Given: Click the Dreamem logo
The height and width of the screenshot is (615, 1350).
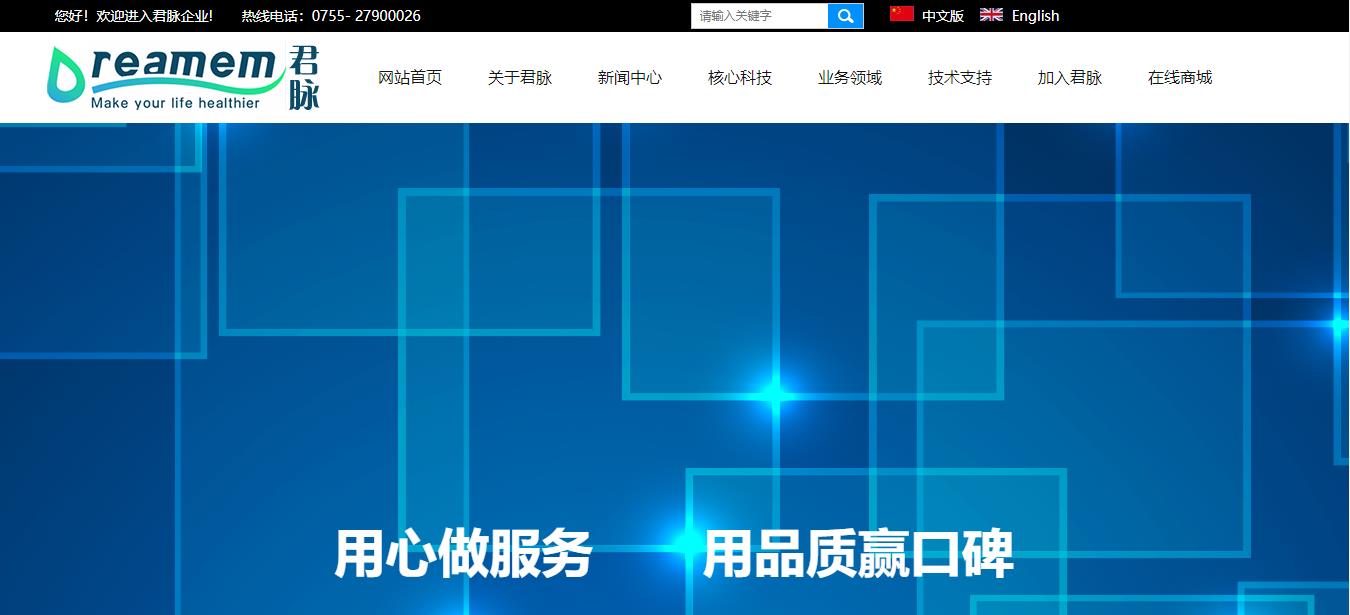Looking at the screenshot, I should pos(165,77).
